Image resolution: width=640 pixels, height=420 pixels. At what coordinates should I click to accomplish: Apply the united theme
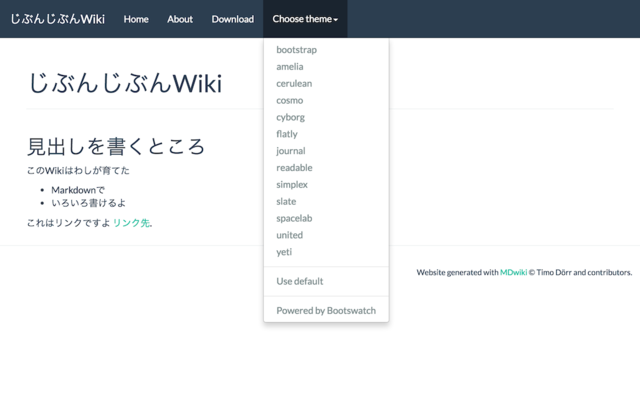[x=289, y=235]
